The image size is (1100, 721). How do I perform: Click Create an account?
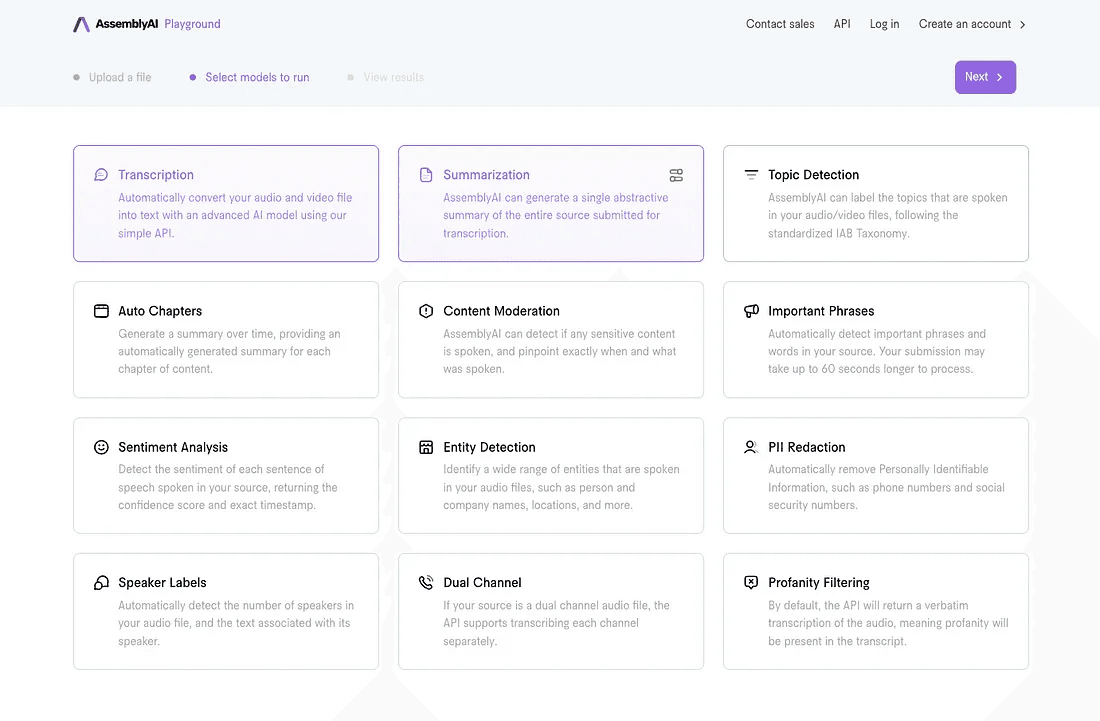[x=965, y=24]
